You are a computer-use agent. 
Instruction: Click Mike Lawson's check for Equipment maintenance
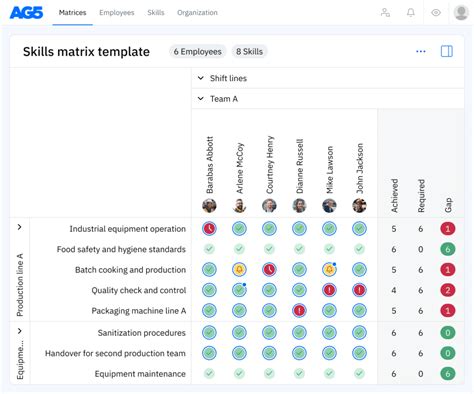(329, 373)
